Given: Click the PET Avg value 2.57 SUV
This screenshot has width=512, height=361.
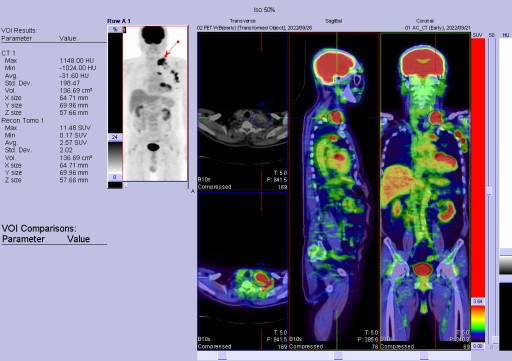Looking at the screenshot, I should (73, 143).
